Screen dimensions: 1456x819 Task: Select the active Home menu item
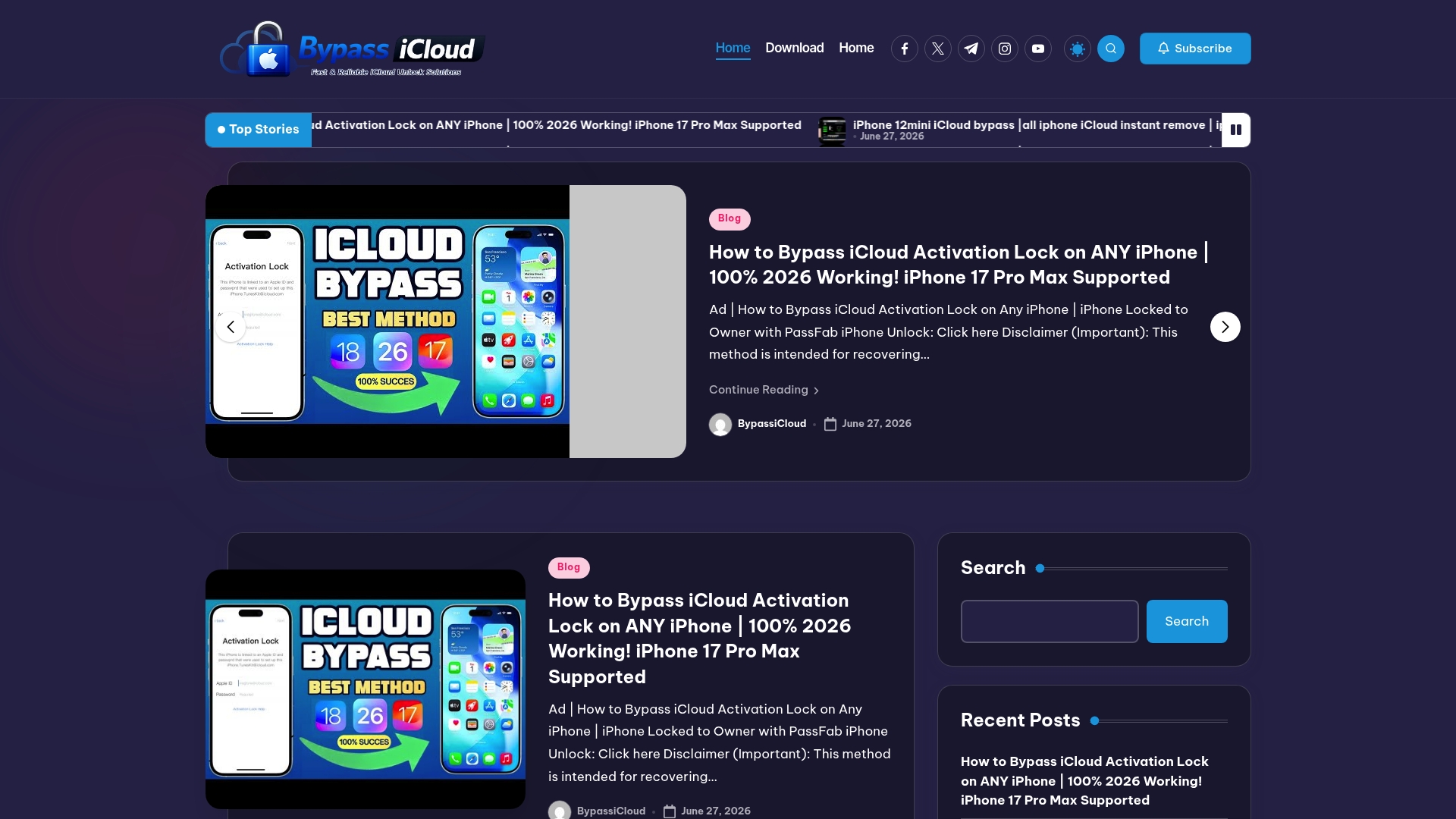pyautogui.click(x=733, y=48)
